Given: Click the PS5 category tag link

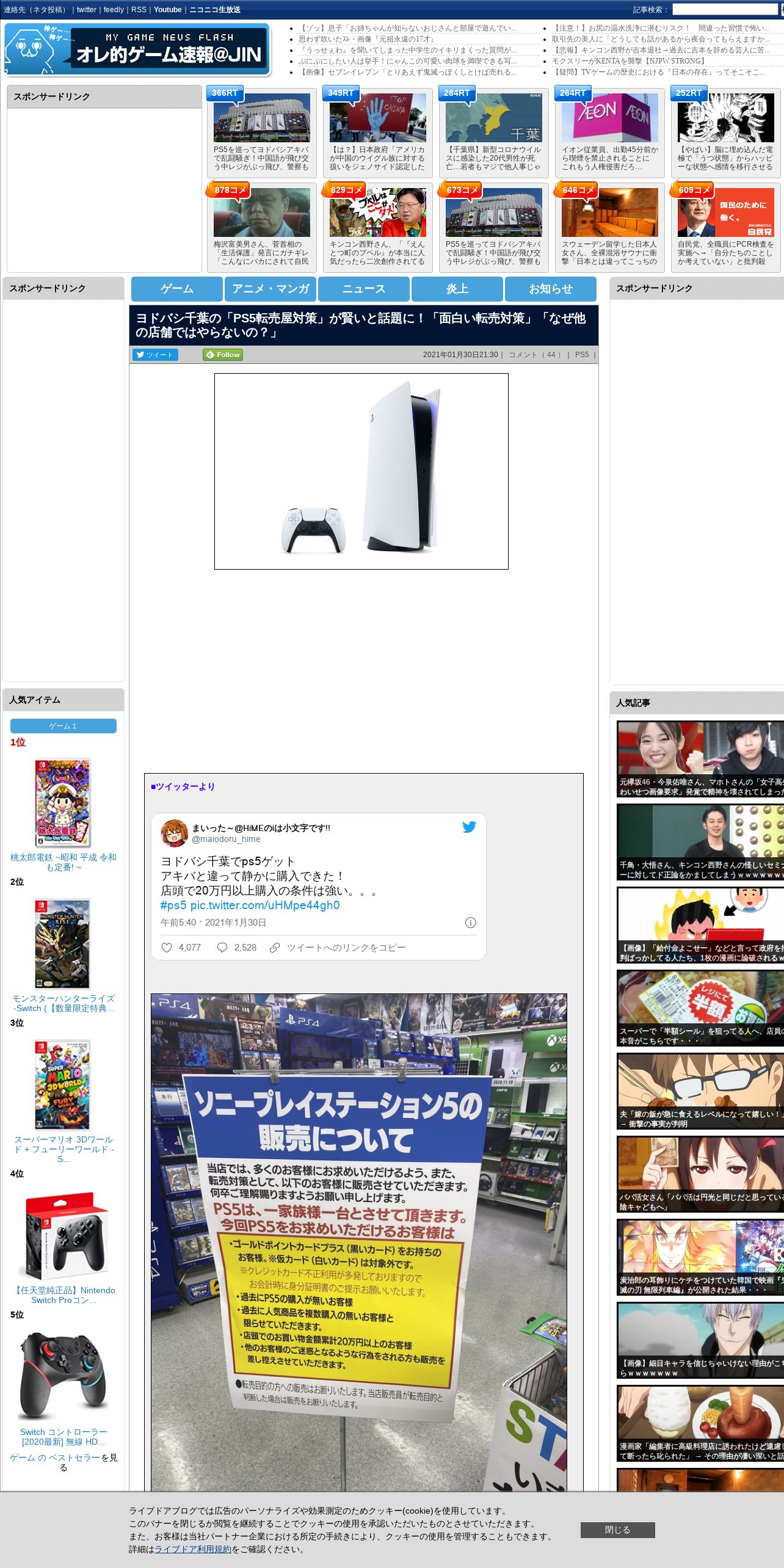Looking at the screenshot, I should (582, 355).
